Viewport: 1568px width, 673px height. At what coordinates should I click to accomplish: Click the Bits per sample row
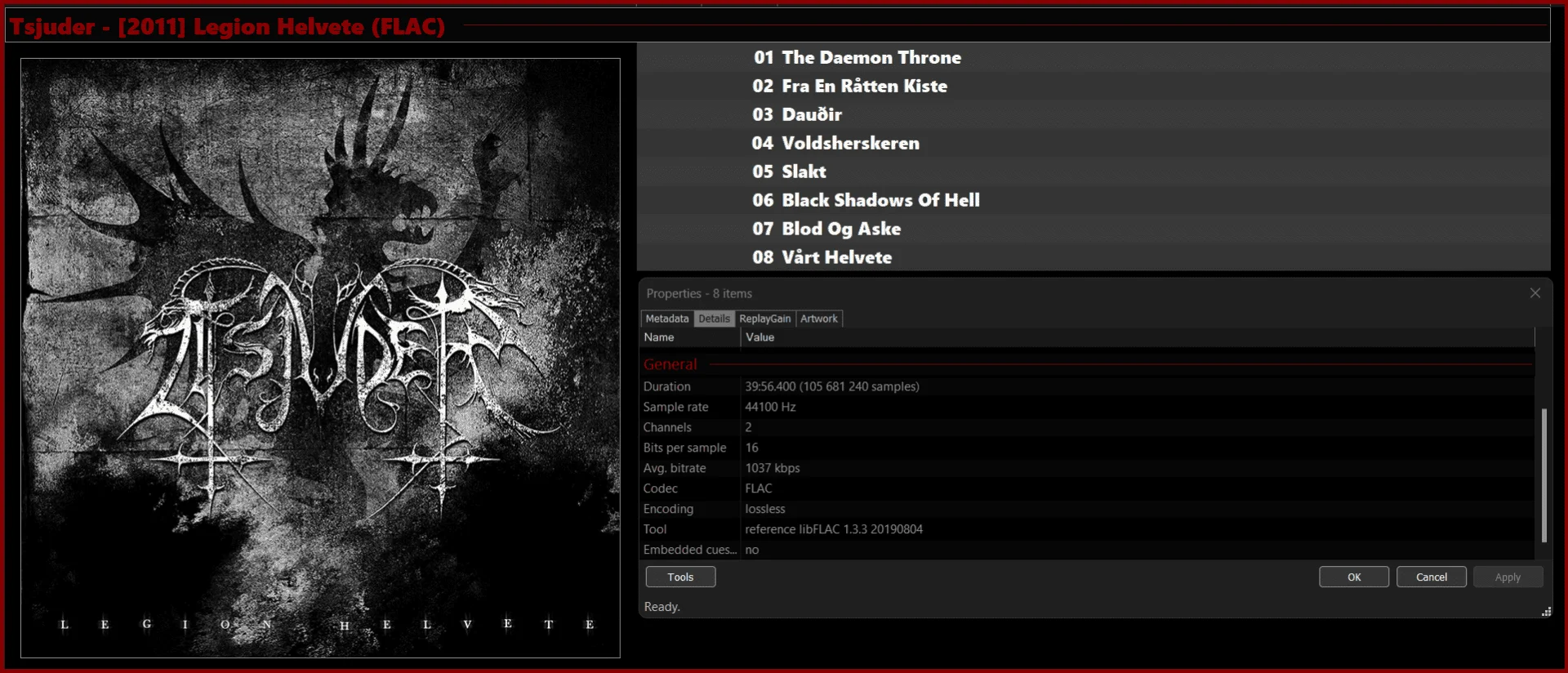(x=1088, y=448)
